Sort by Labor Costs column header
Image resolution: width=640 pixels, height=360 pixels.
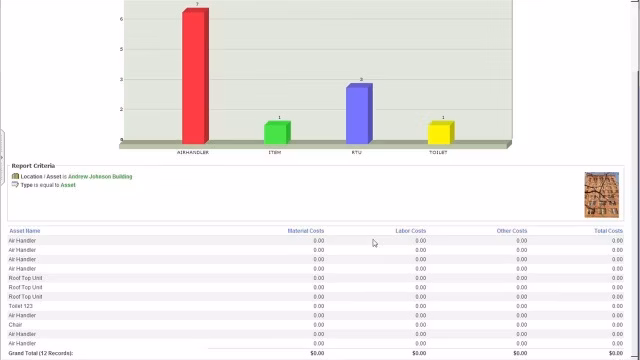[x=411, y=231]
